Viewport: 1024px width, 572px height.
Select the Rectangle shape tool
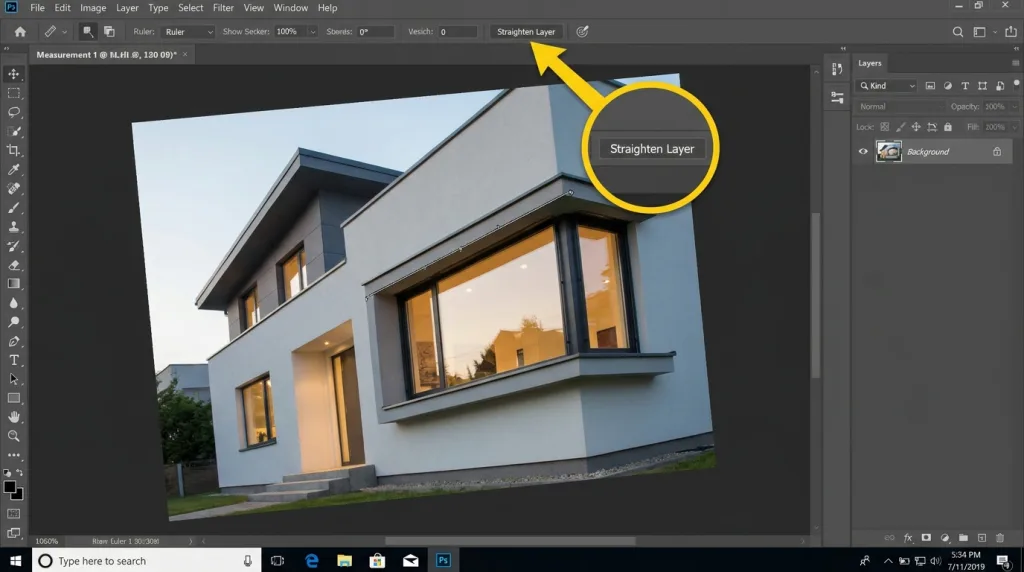click(14, 398)
